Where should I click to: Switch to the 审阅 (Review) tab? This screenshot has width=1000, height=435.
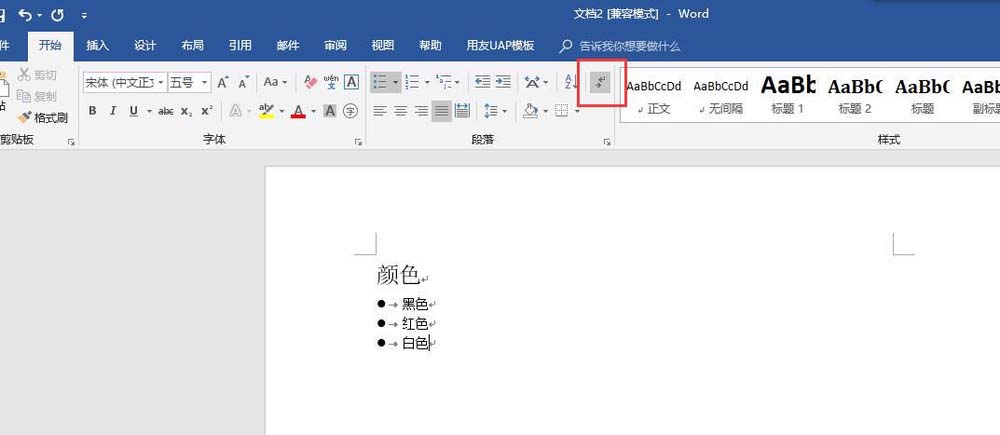pyautogui.click(x=335, y=46)
